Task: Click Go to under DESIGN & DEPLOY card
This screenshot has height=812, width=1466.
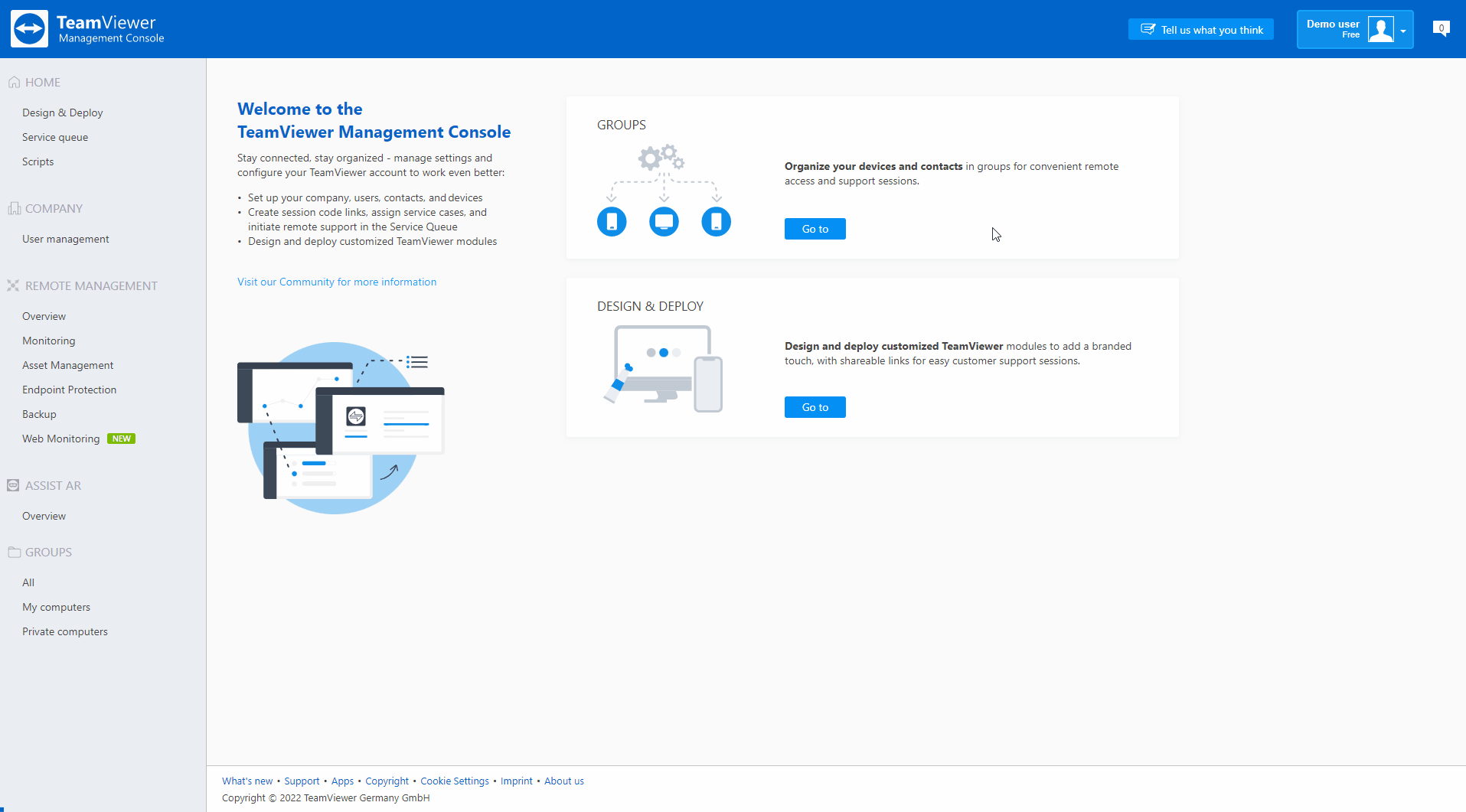Action: [x=815, y=406]
